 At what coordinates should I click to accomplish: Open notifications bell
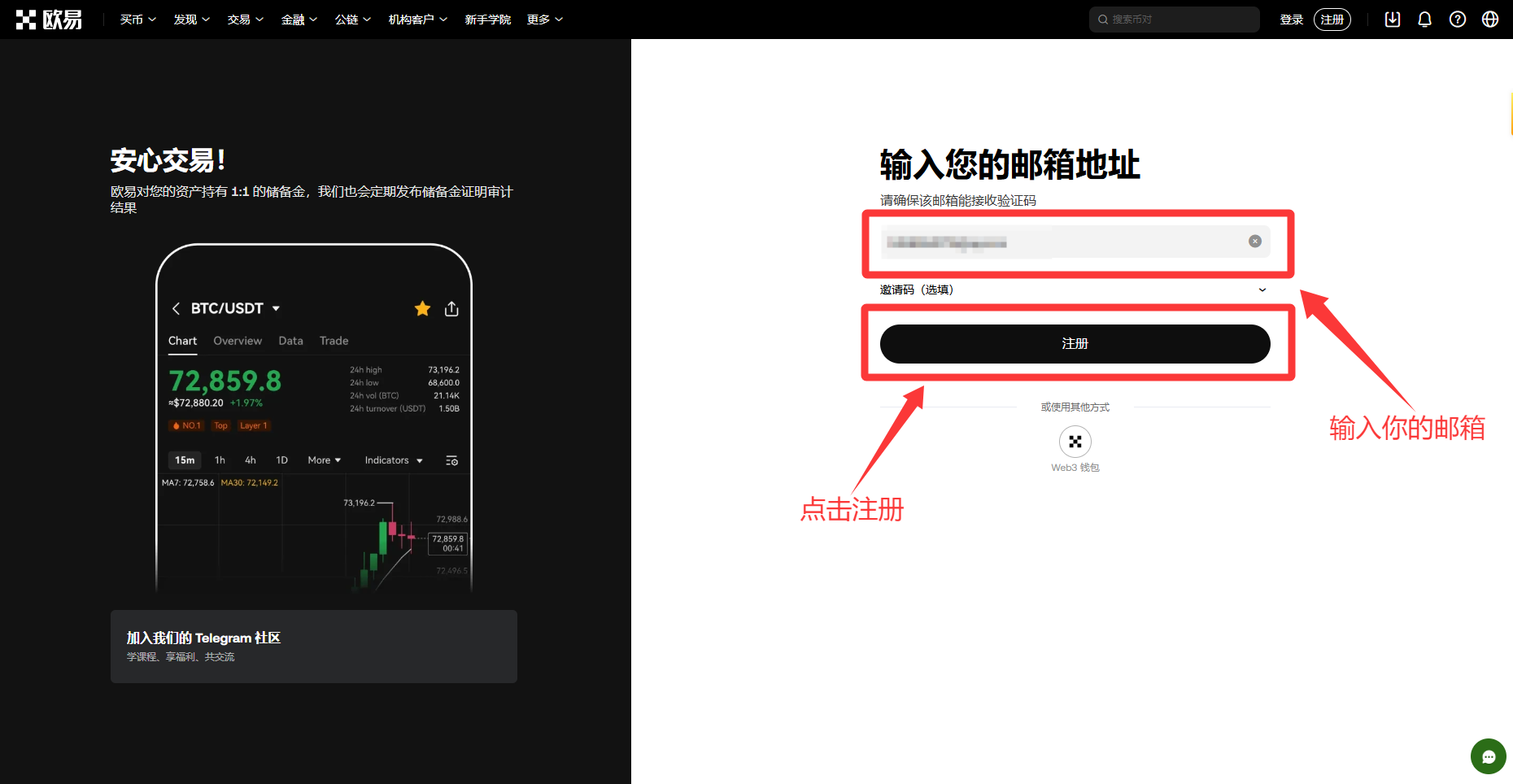(1424, 20)
